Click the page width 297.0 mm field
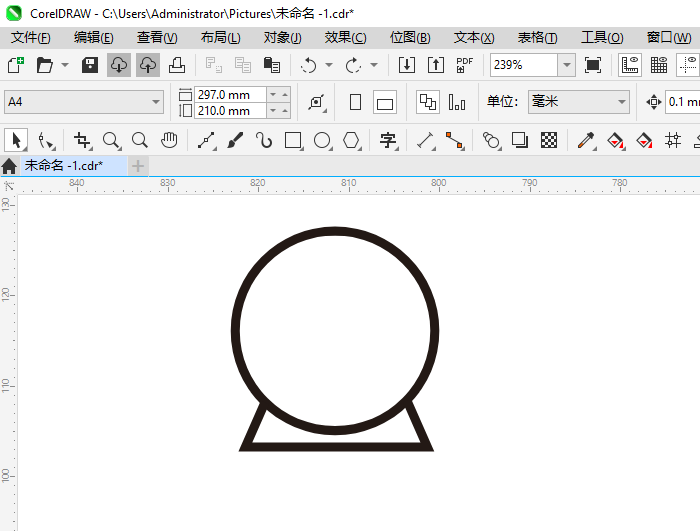The height and width of the screenshot is (531, 700). [x=230, y=95]
